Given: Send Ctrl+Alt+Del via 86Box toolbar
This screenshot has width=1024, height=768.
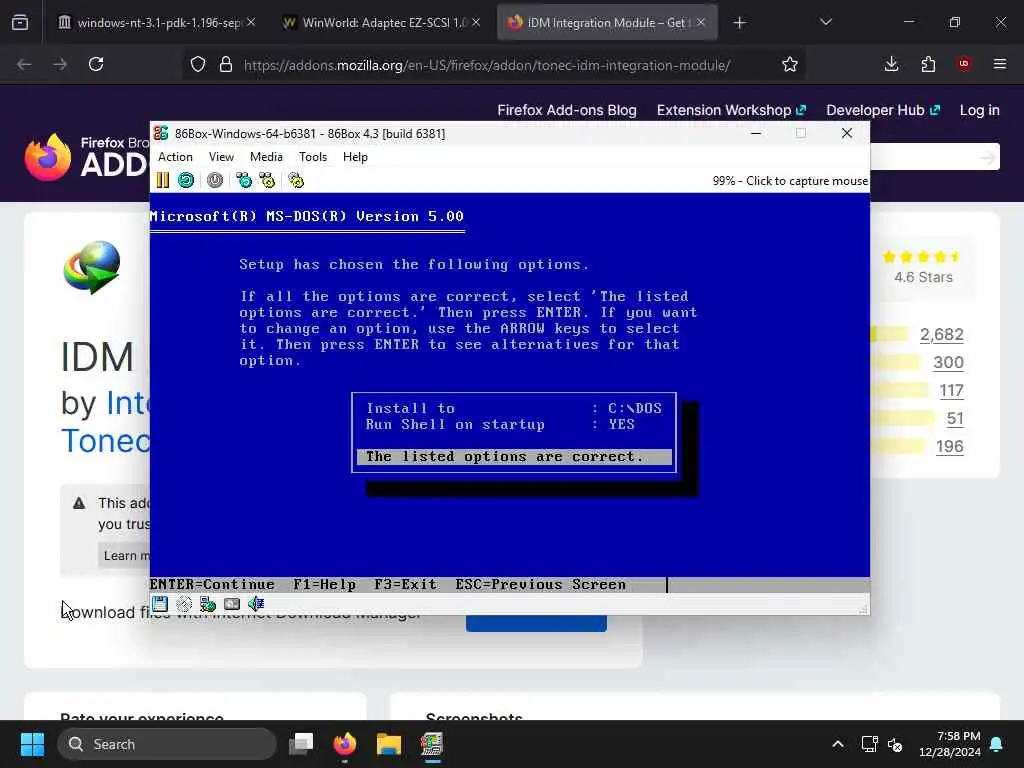Looking at the screenshot, I should pyautogui.click(x=244, y=180).
